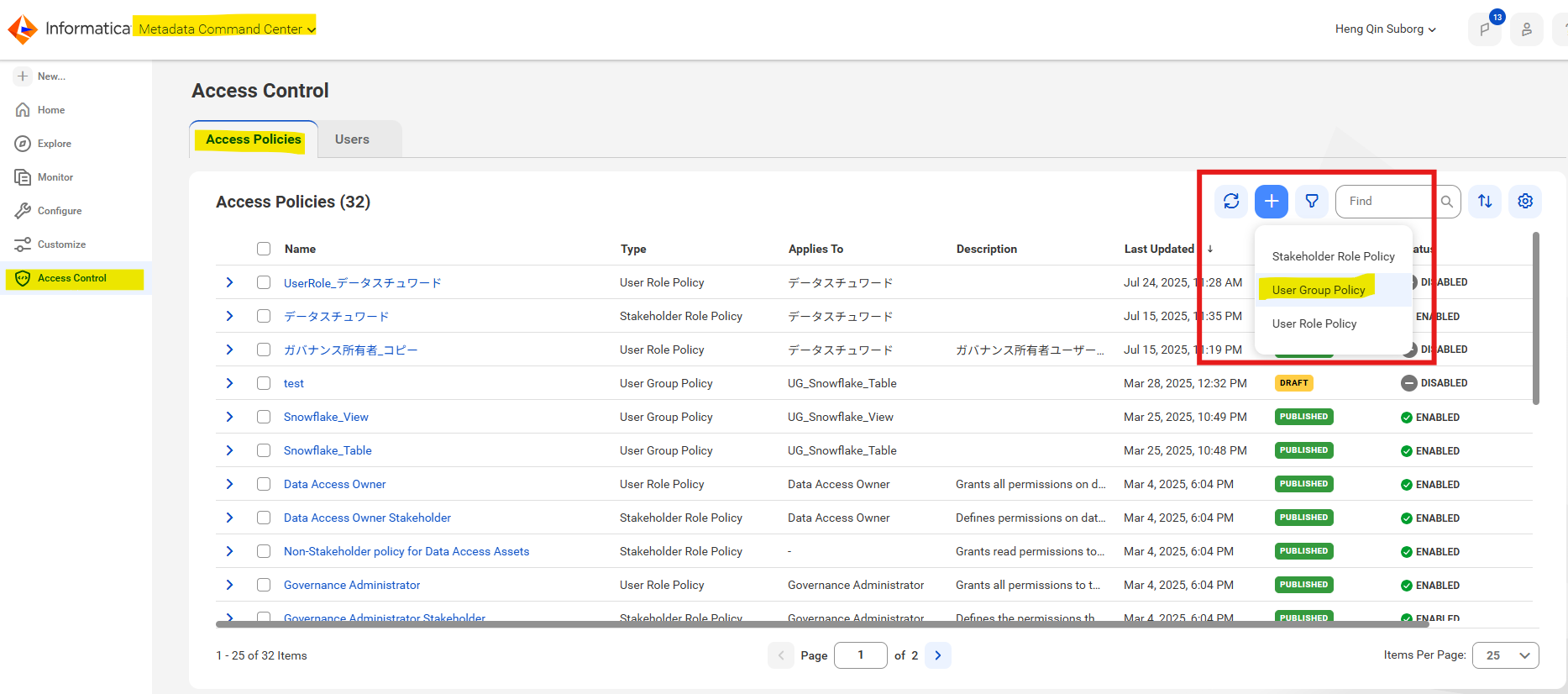1568x694 pixels.
Task: Check the Data Access Owner row checkbox
Action: (264, 484)
